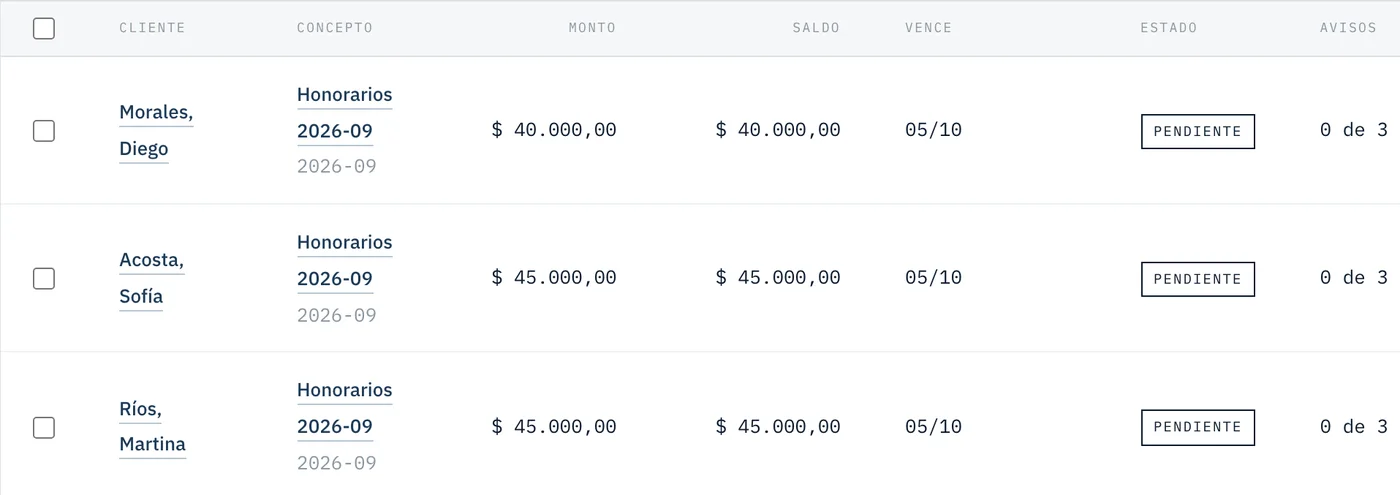Viewport: 1400px width, 495px height.
Task: Click due date 05/10 in Acosta row
Action: 933,278
